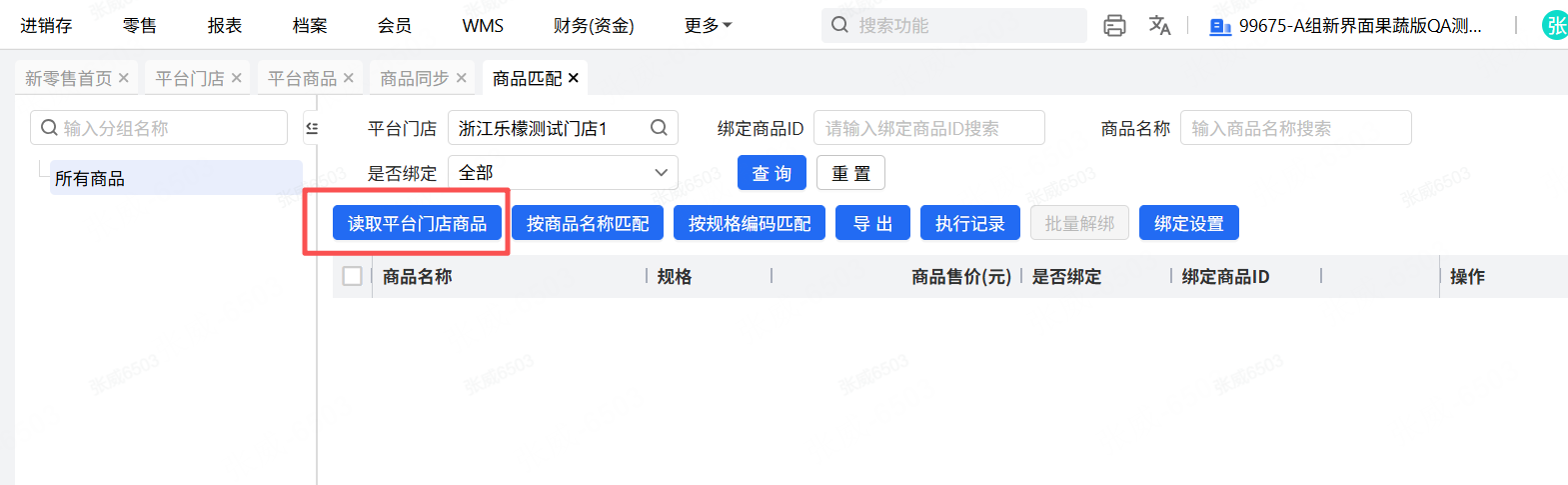This screenshot has width=1568, height=485.
Task: Switch to the 平台门店 tab
Action: [x=190, y=78]
